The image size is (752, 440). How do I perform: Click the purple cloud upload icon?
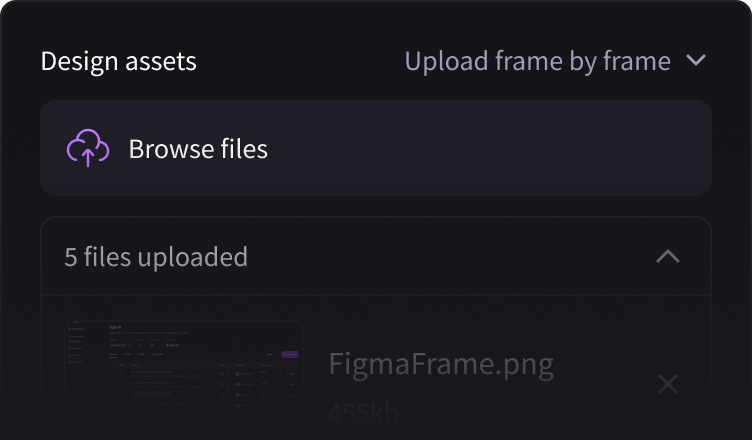(88, 148)
